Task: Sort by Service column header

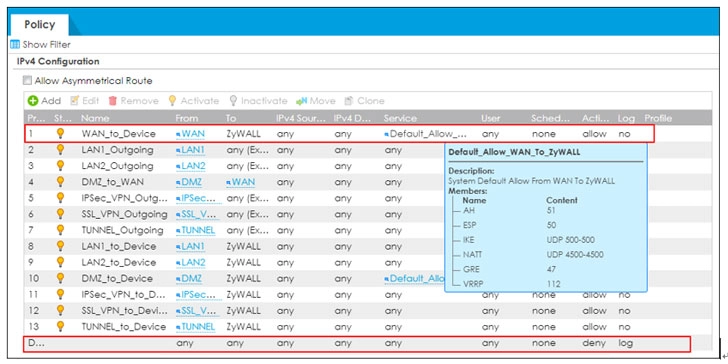Action: pos(400,118)
